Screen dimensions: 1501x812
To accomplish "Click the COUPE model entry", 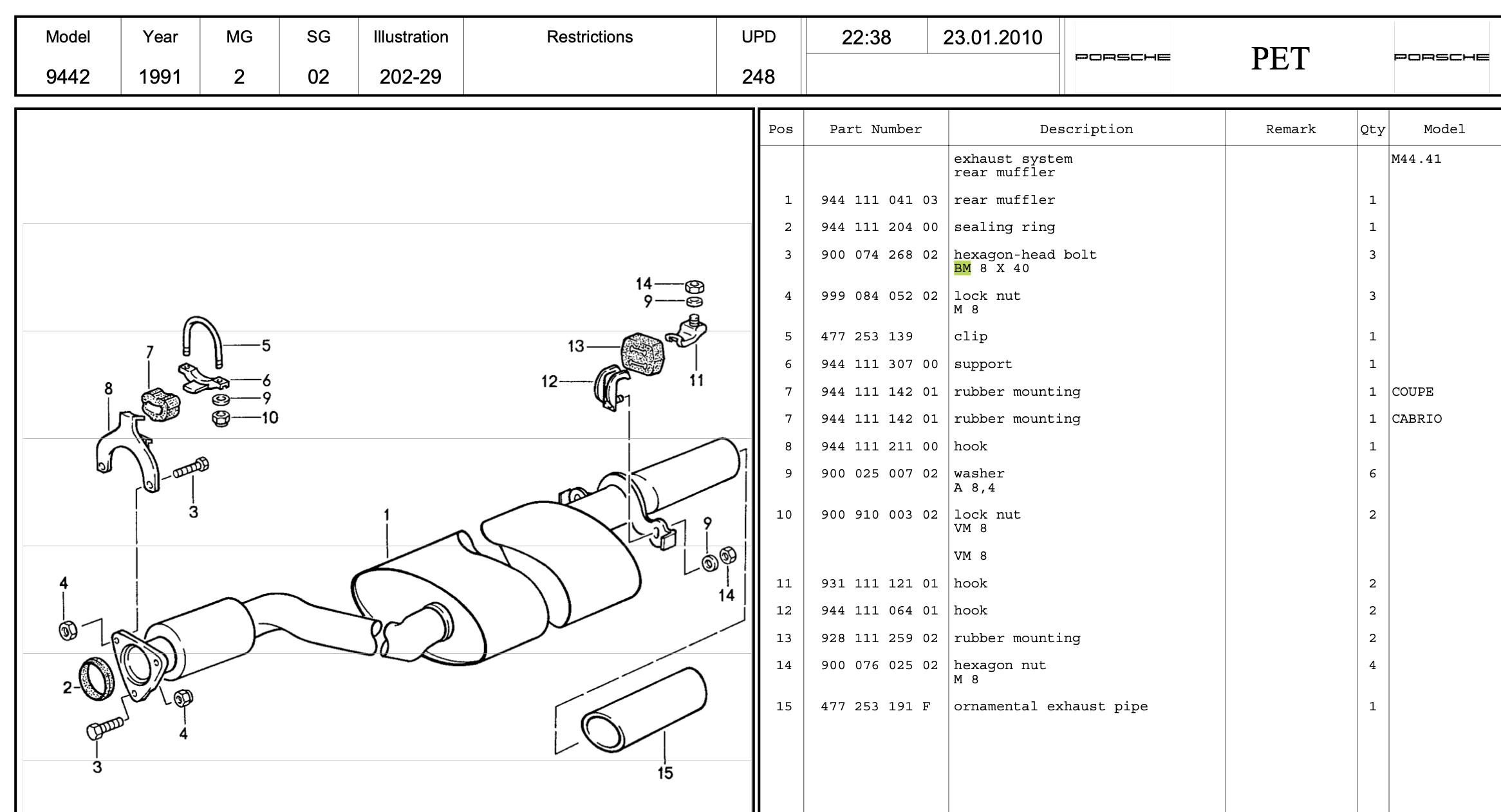I will point(1412,392).
